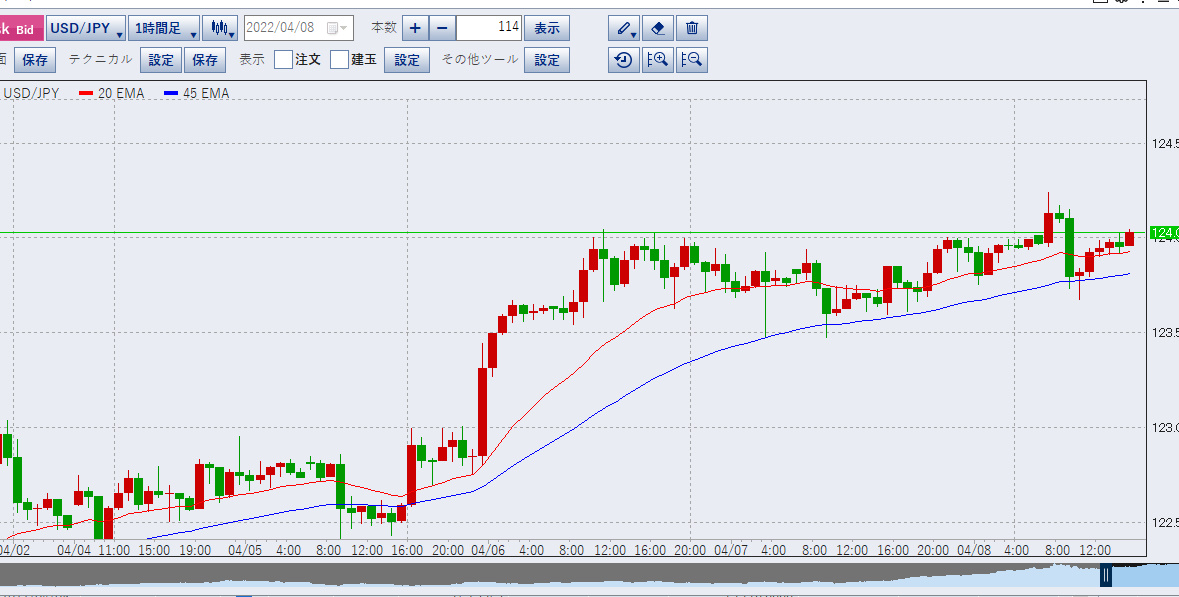Open テクニカル 設定 settings button
The image size is (1179, 597).
[161, 60]
